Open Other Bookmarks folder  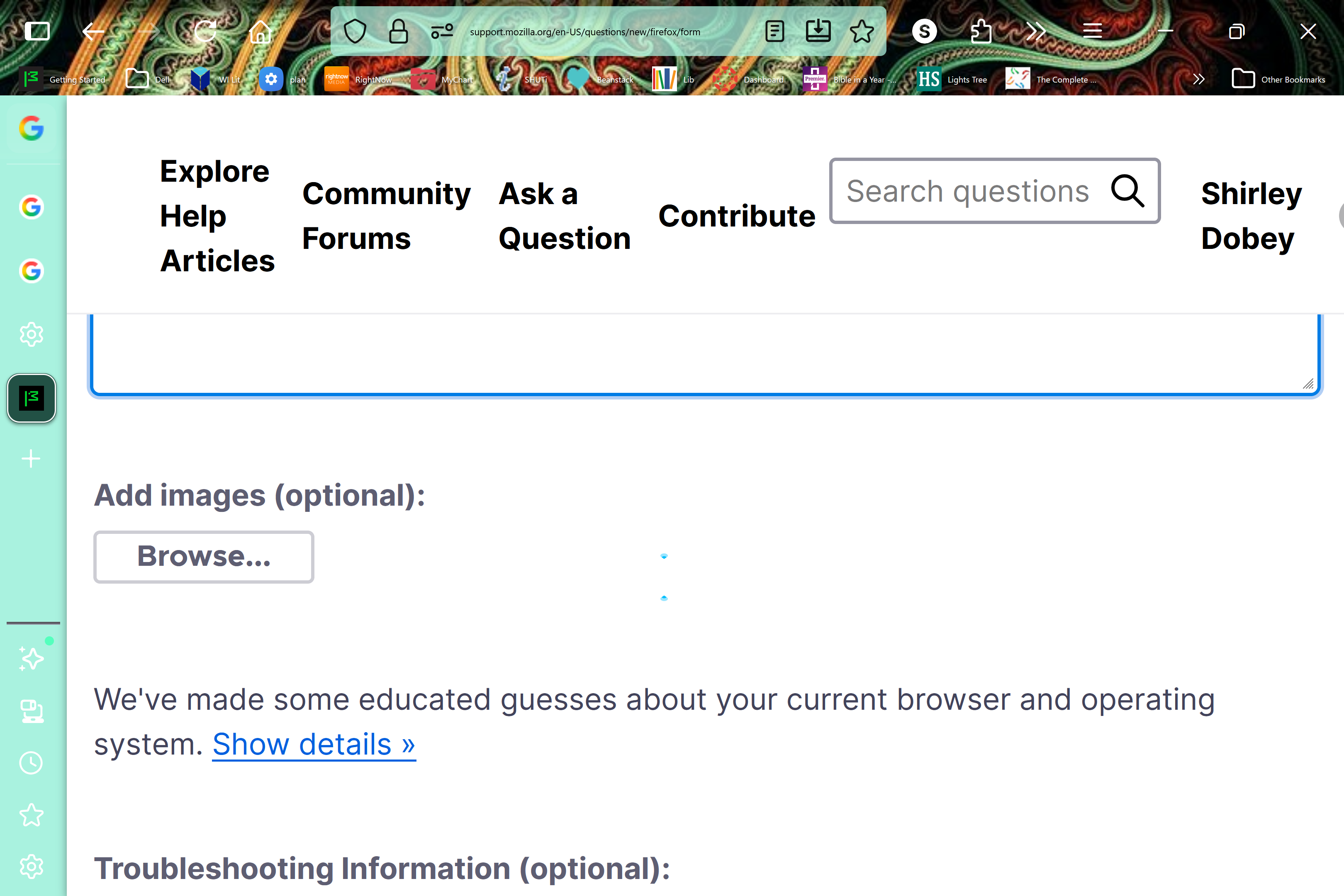1279,79
